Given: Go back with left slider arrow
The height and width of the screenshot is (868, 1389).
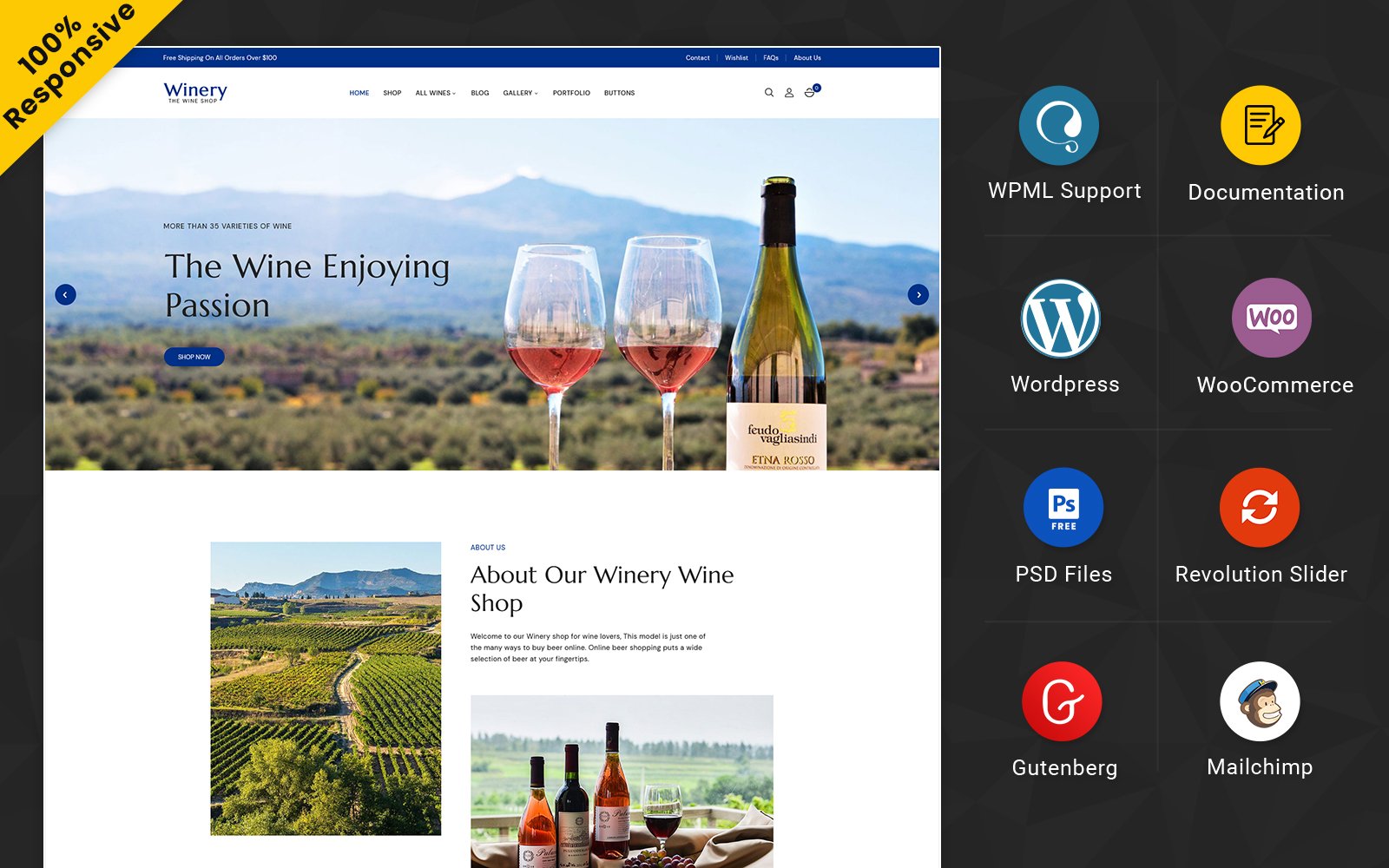Looking at the screenshot, I should (x=65, y=294).
